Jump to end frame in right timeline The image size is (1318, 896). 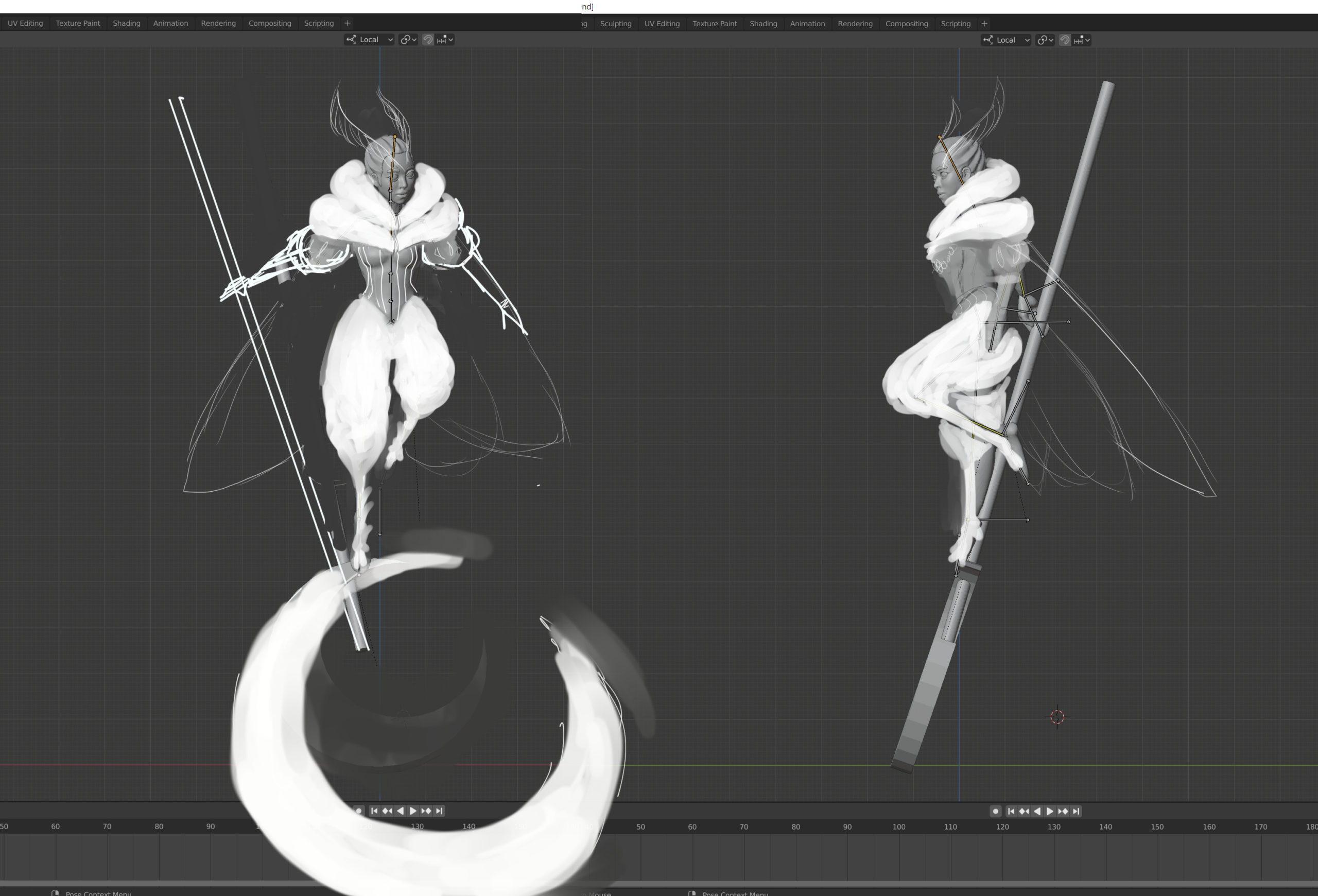pos(1076,812)
